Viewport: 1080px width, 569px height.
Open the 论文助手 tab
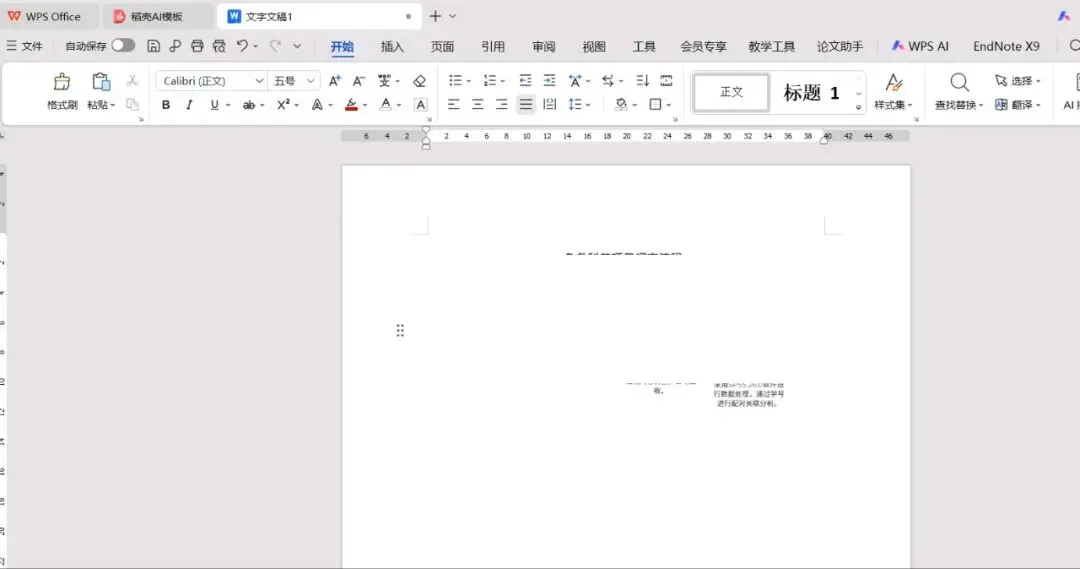pyautogui.click(x=840, y=47)
